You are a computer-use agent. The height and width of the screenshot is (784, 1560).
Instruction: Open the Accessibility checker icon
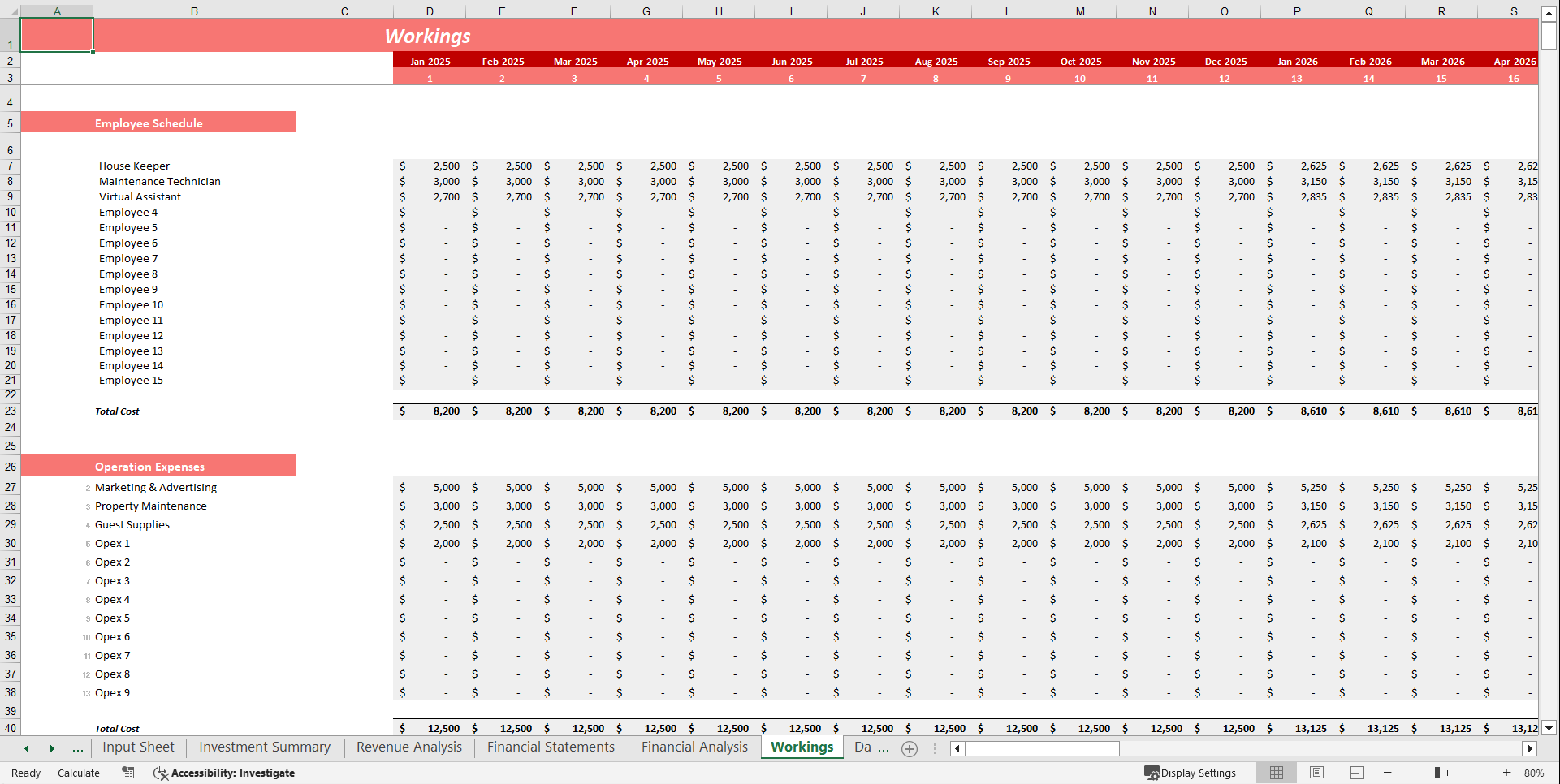pos(162,773)
